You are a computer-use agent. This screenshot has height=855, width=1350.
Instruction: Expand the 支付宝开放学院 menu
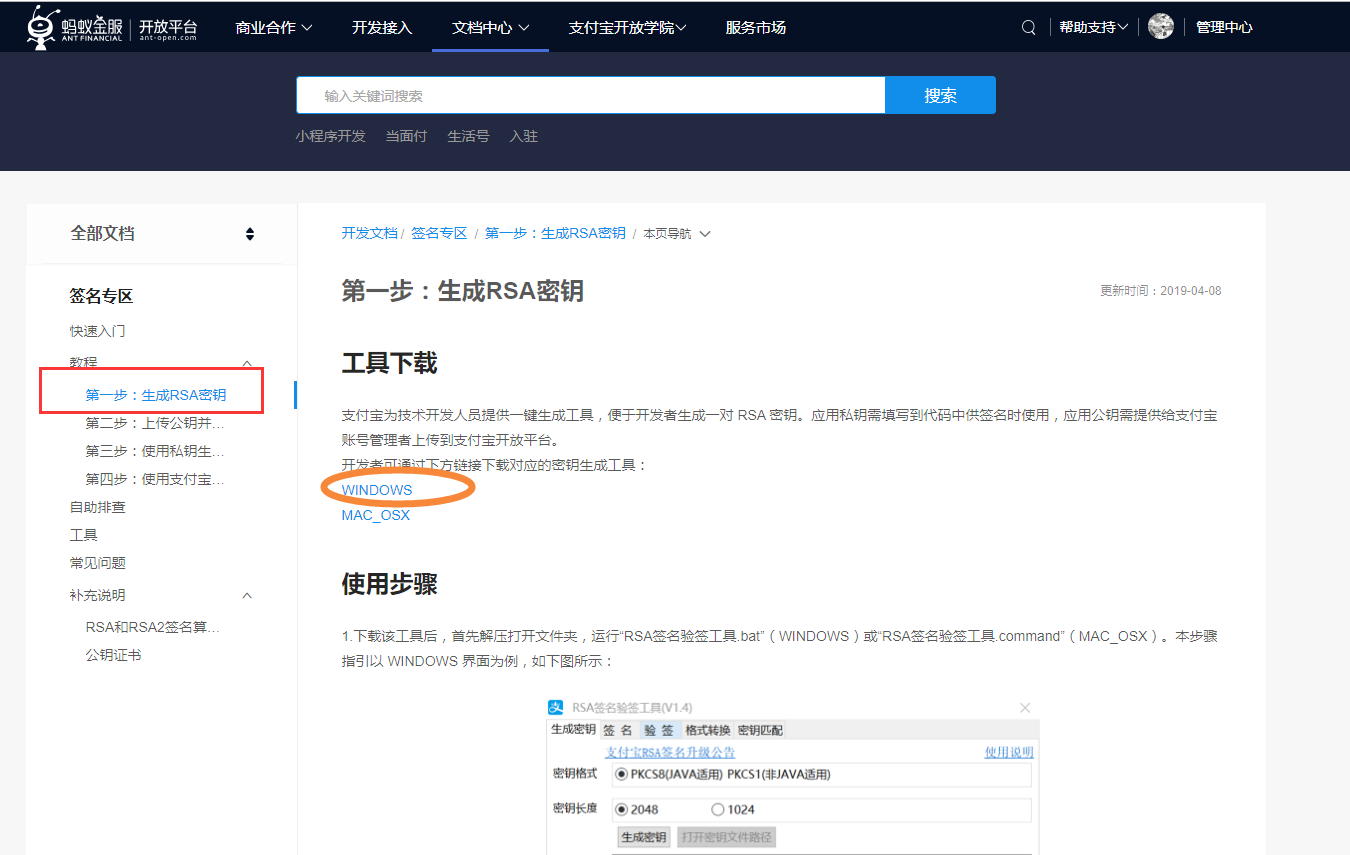point(627,28)
